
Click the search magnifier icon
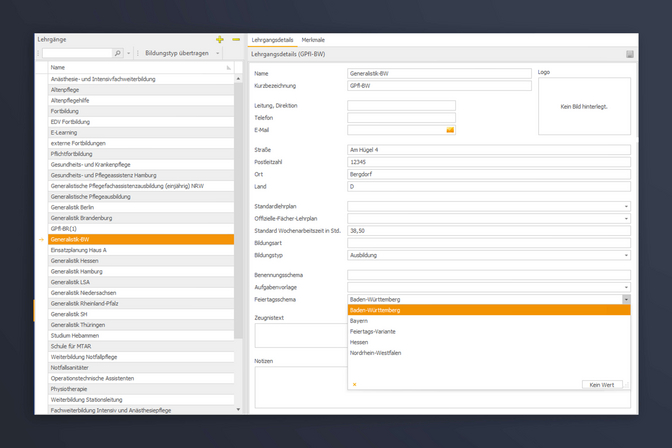pos(118,53)
